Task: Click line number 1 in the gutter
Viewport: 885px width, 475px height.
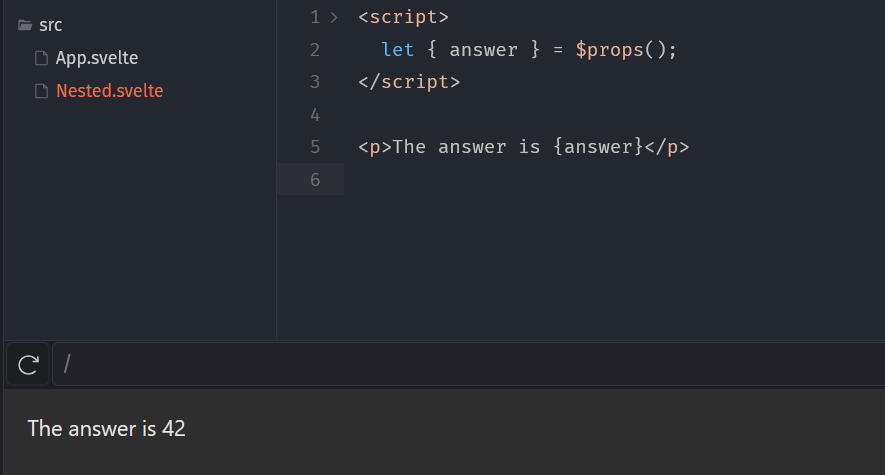Action: 315,17
